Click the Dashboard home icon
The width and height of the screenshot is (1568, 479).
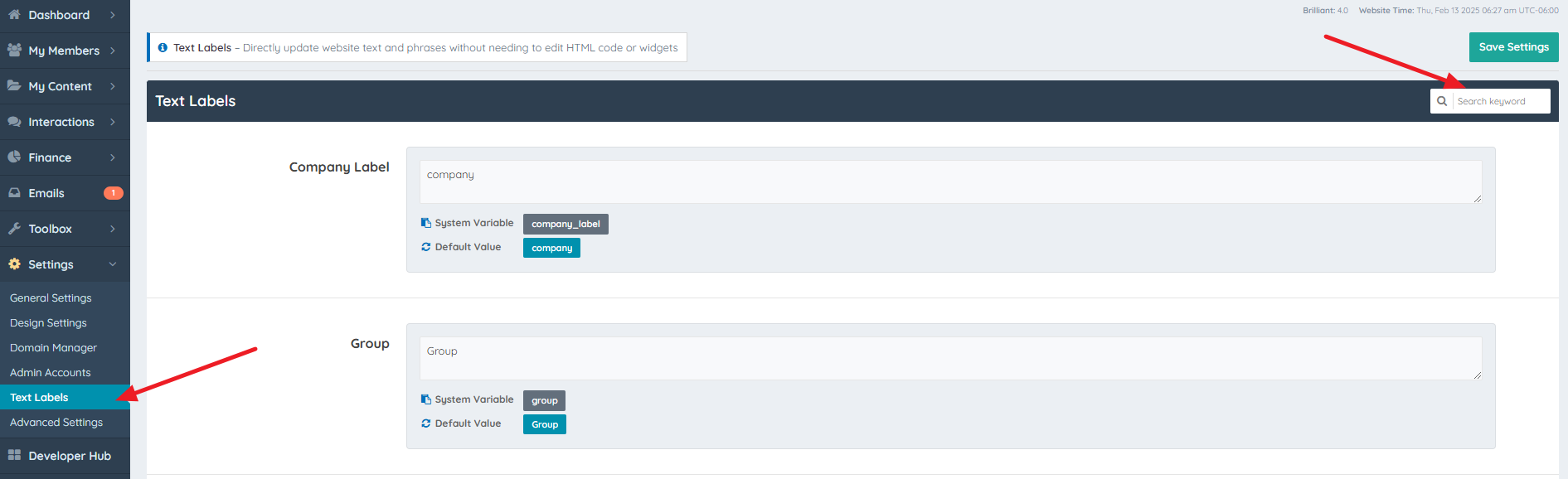click(x=14, y=14)
